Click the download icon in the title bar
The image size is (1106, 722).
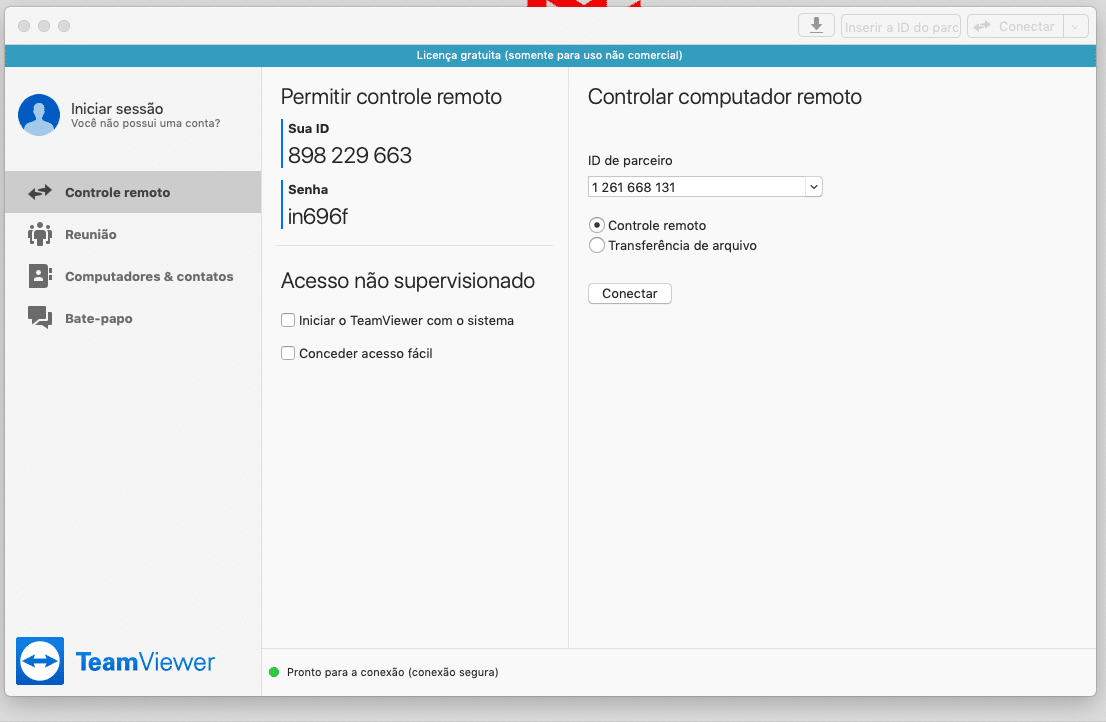[x=816, y=25]
